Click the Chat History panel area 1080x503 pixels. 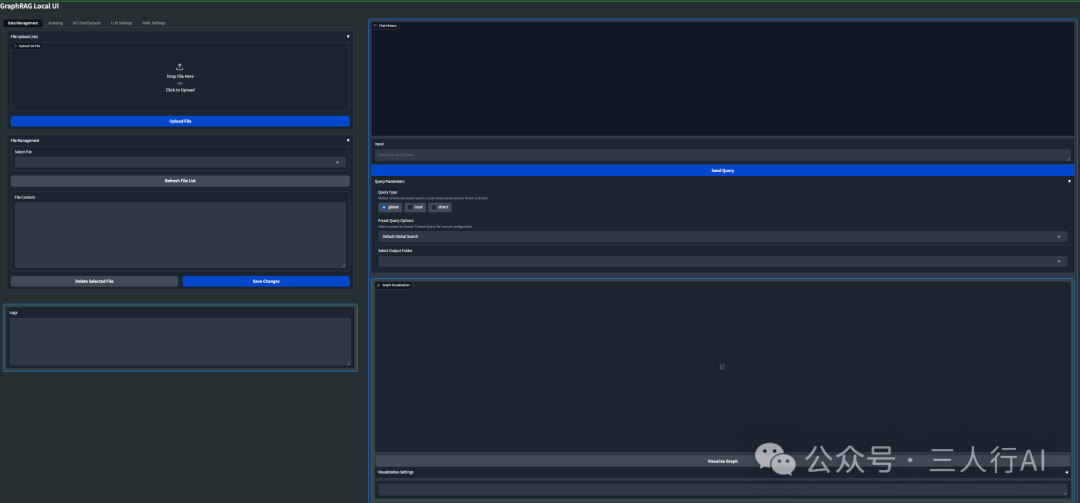click(723, 79)
